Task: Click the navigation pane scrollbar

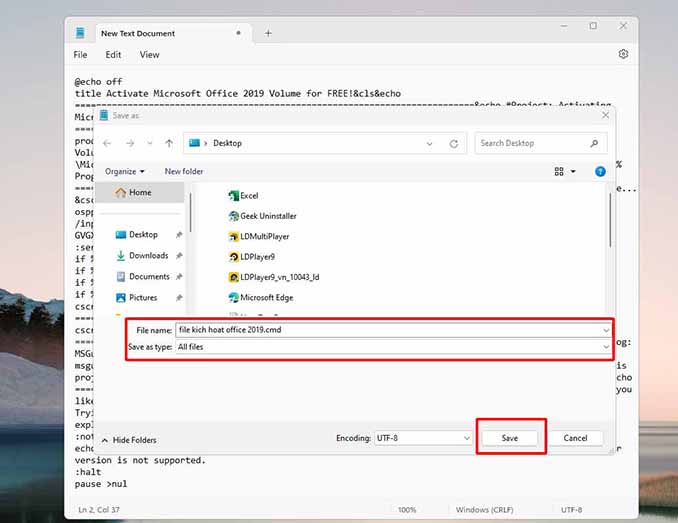Action: click(190, 212)
